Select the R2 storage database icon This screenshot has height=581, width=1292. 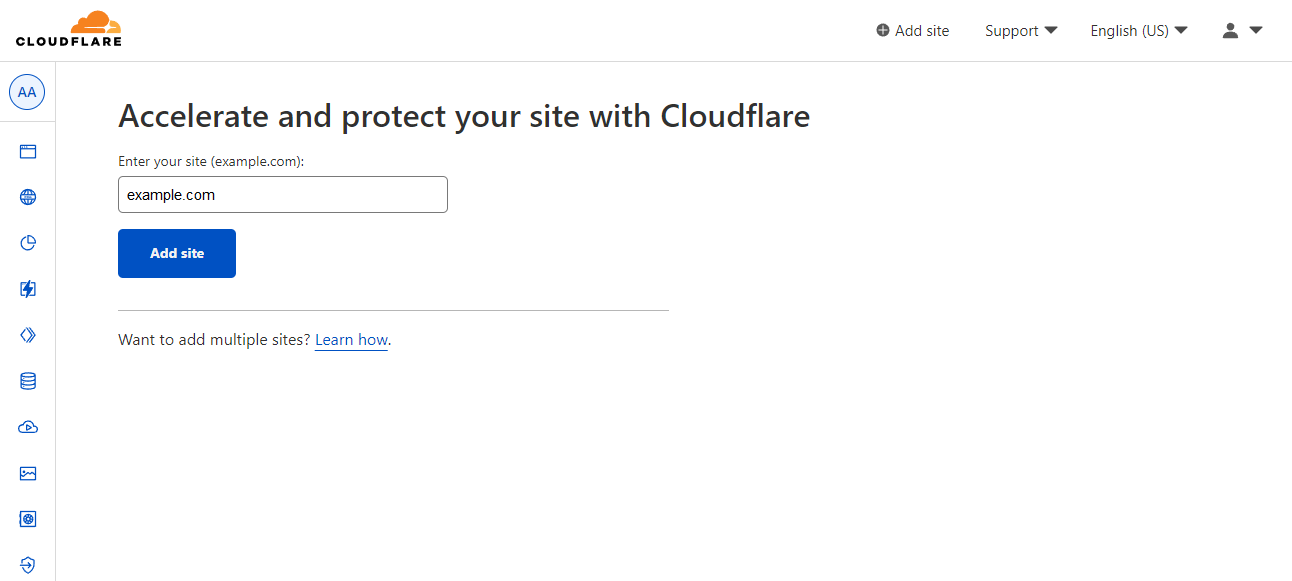tap(27, 380)
